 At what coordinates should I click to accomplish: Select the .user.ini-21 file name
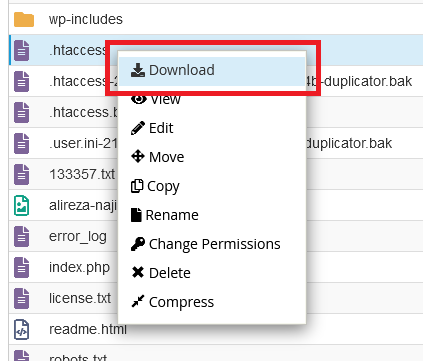point(83,143)
